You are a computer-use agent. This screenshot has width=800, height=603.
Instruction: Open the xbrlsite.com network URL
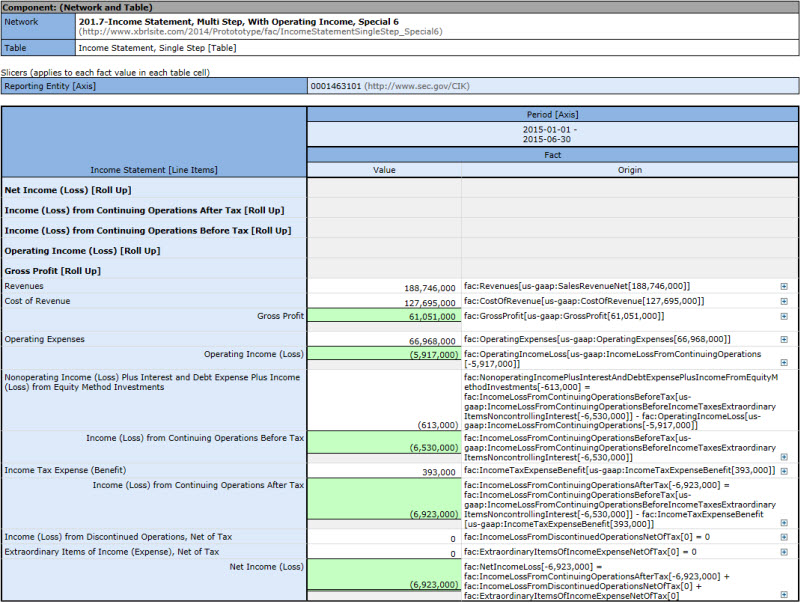pyautogui.click(x=260, y=32)
